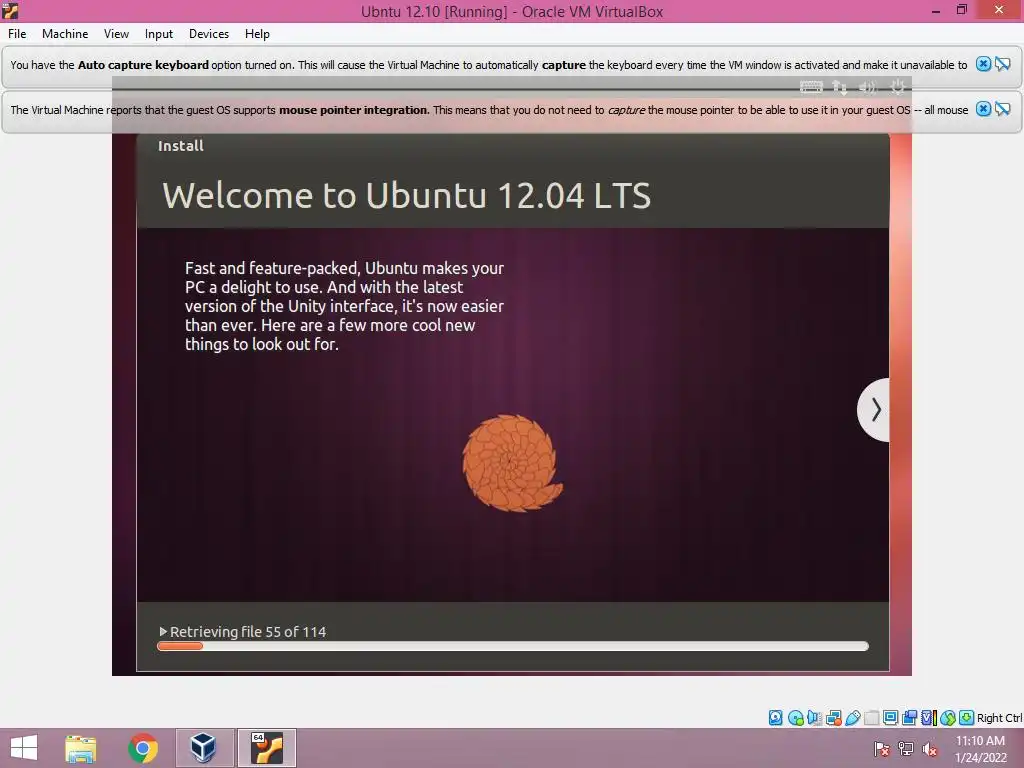Screen dimensions: 1024x768
Task: Click the installation progress bar
Action: tap(513, 646)
